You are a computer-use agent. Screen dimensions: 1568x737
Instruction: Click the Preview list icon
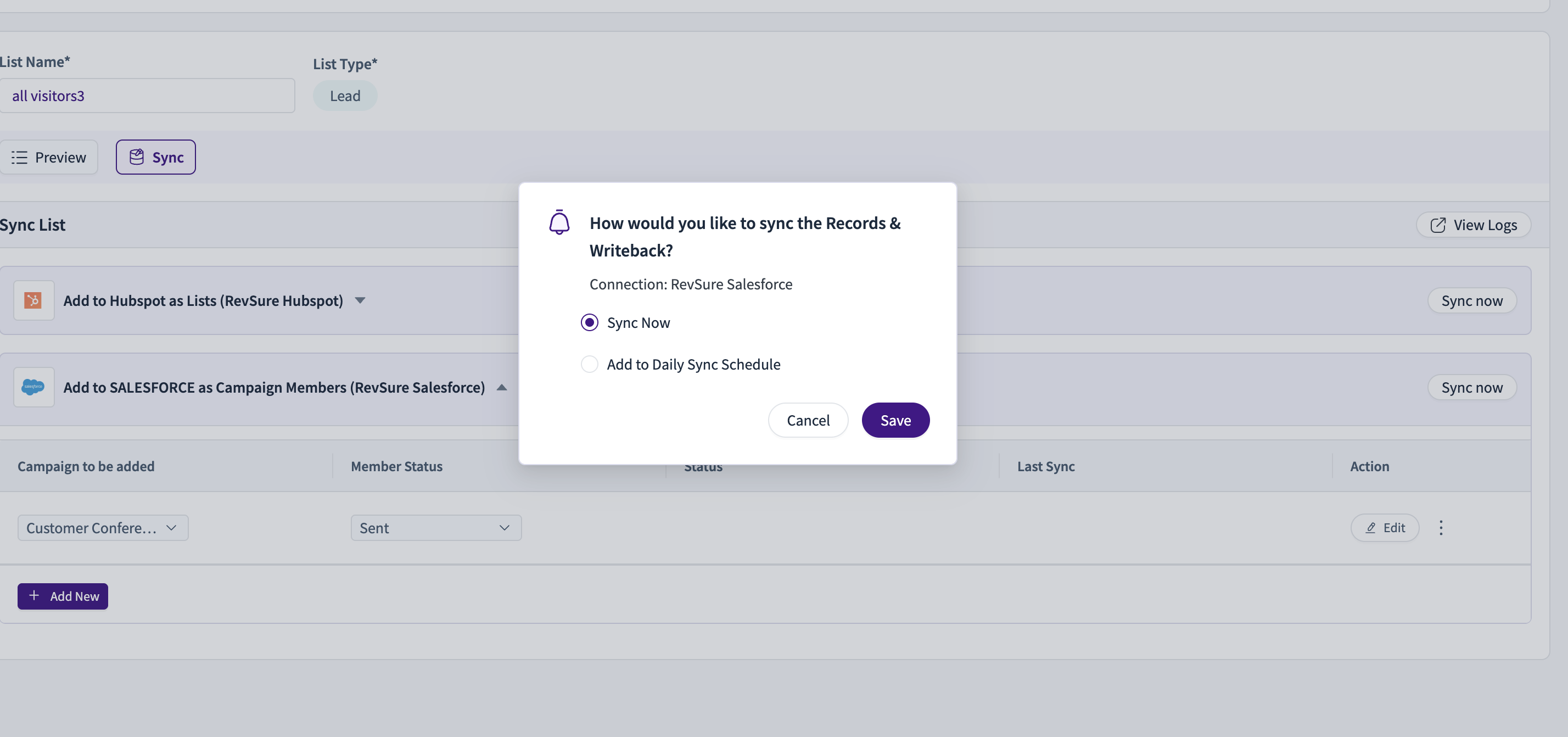(x=19, y=157)
